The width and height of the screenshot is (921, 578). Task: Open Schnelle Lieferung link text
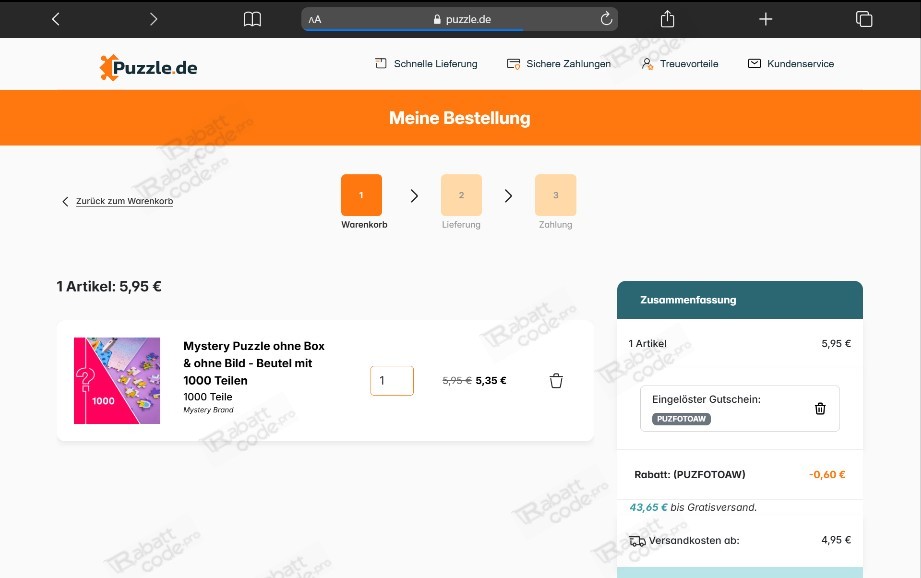point(435,63)
